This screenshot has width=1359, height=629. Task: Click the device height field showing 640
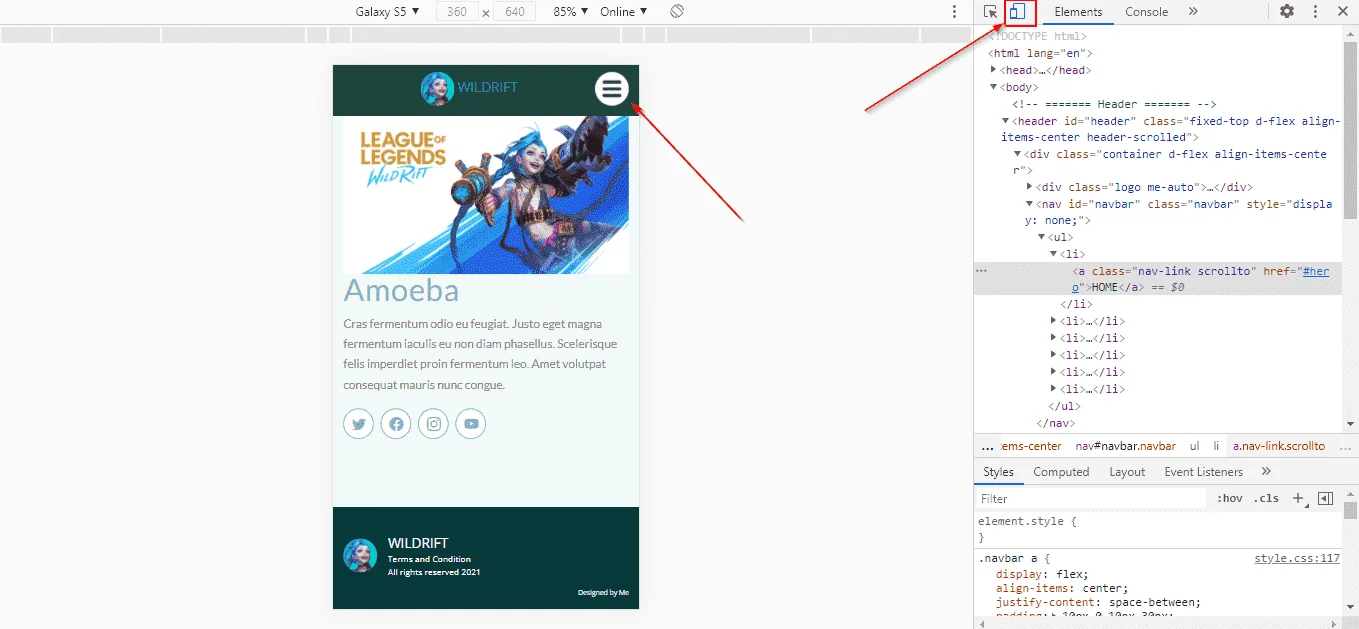point(515,12)
